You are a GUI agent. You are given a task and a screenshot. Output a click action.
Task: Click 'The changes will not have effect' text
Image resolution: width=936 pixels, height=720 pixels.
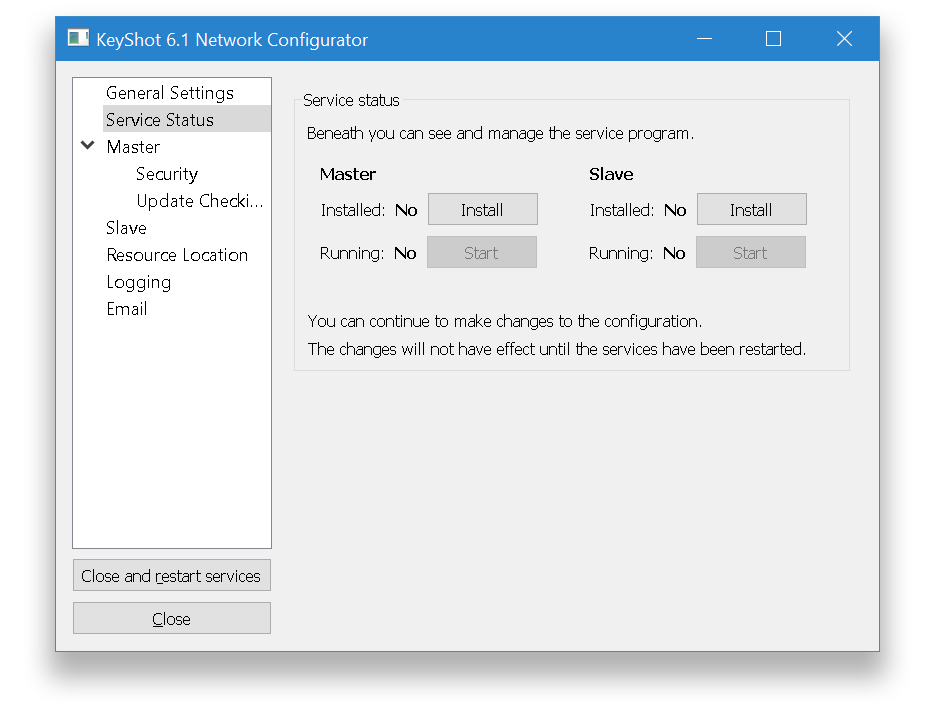(557, 349)
